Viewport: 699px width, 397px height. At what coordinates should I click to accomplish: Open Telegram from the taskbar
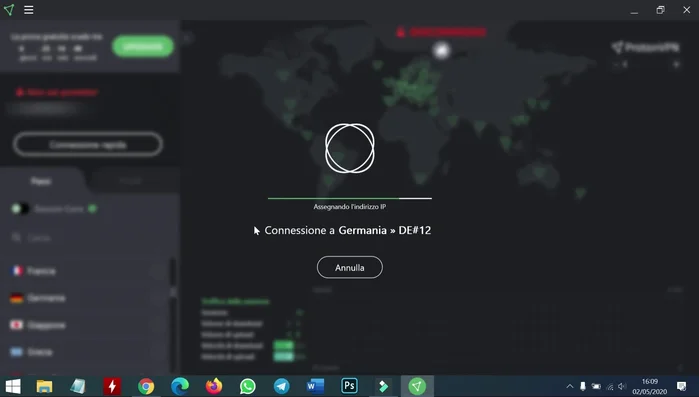(281, 386)
